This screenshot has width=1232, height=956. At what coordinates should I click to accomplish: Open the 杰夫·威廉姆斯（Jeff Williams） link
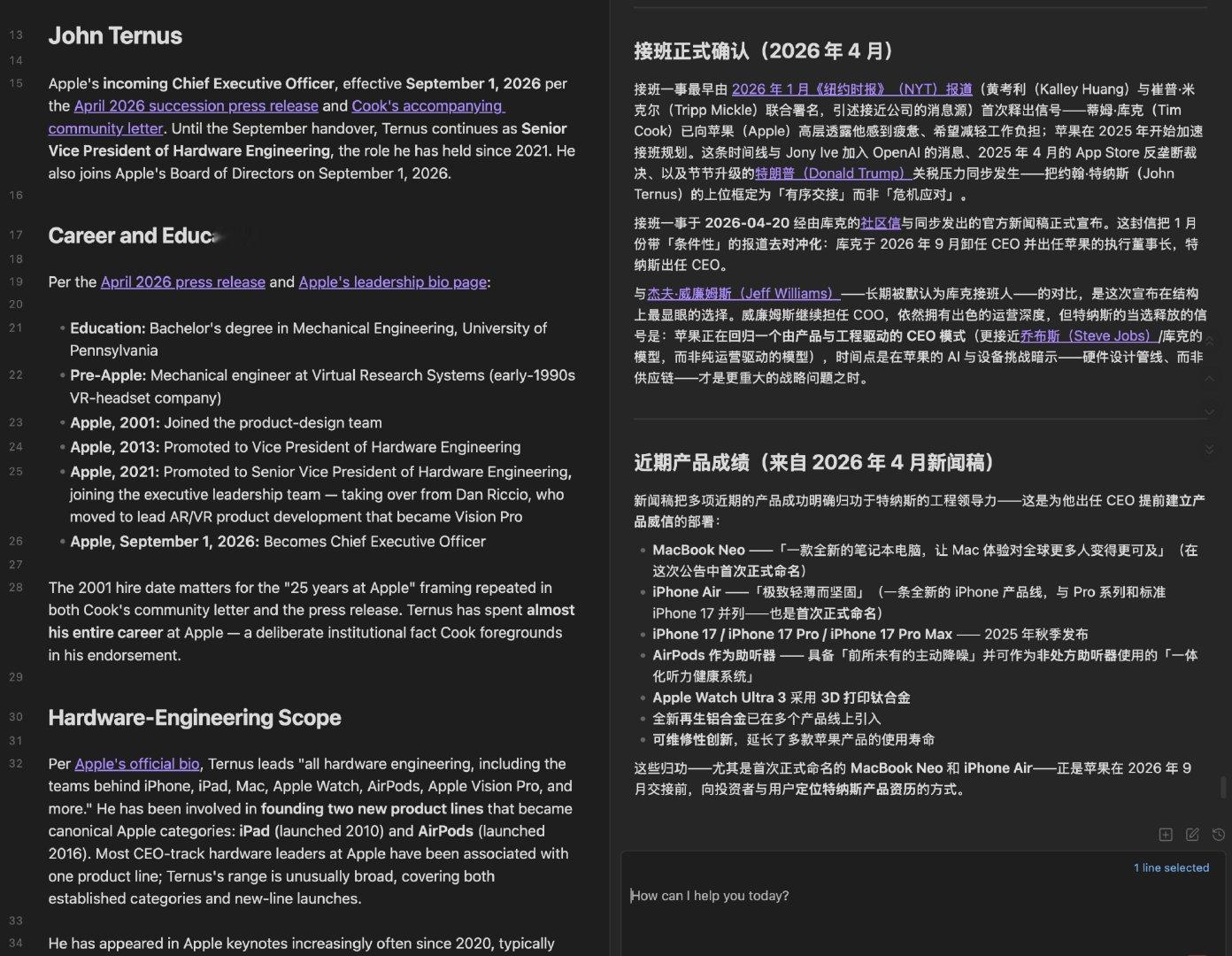click(x=743, y=293)
